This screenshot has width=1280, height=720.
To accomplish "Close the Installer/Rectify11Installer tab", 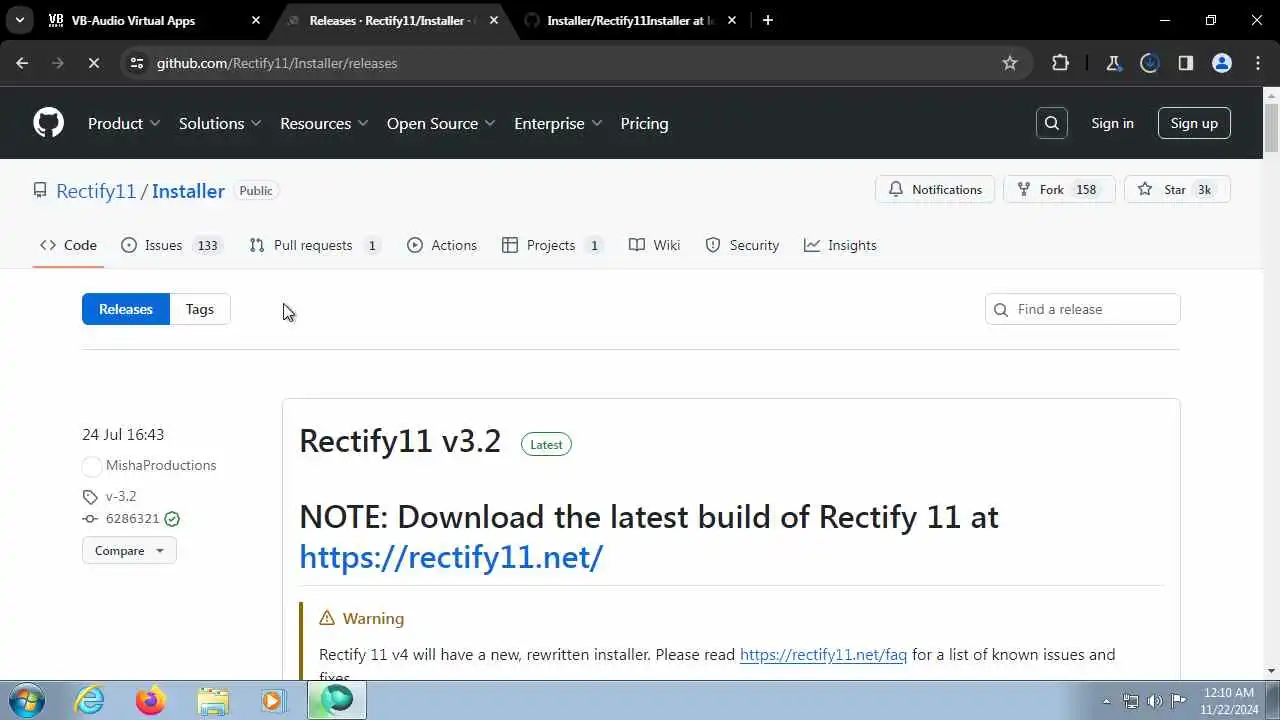I will click(731, 20).
